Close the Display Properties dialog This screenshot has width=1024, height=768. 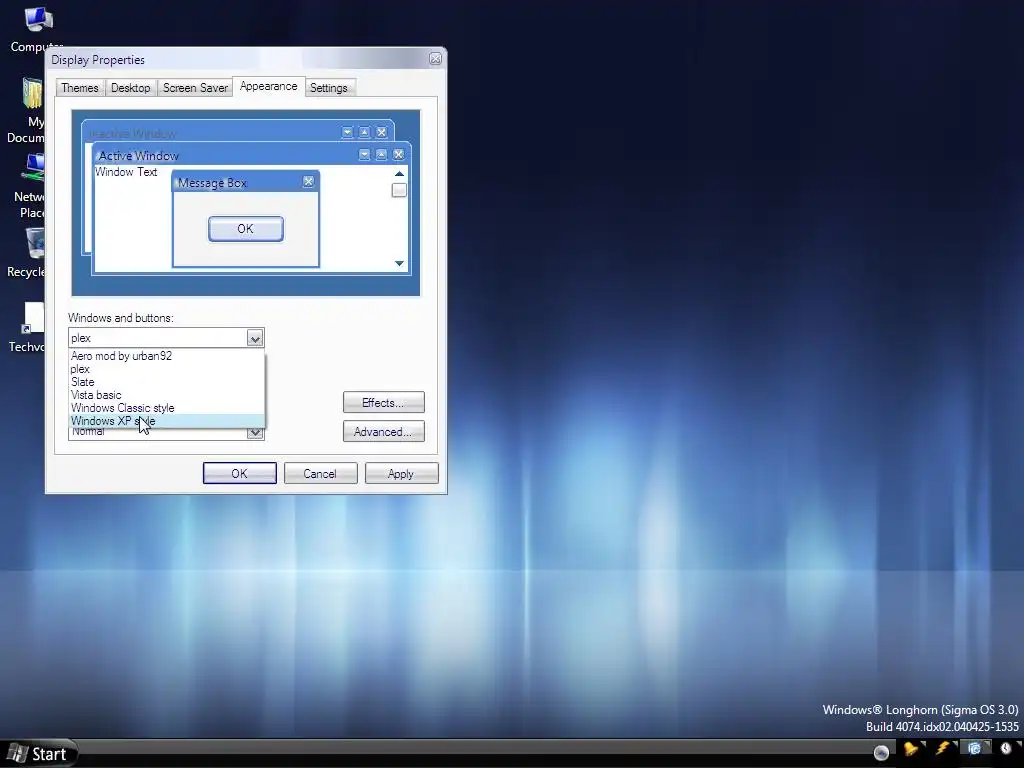coord(435,59)
